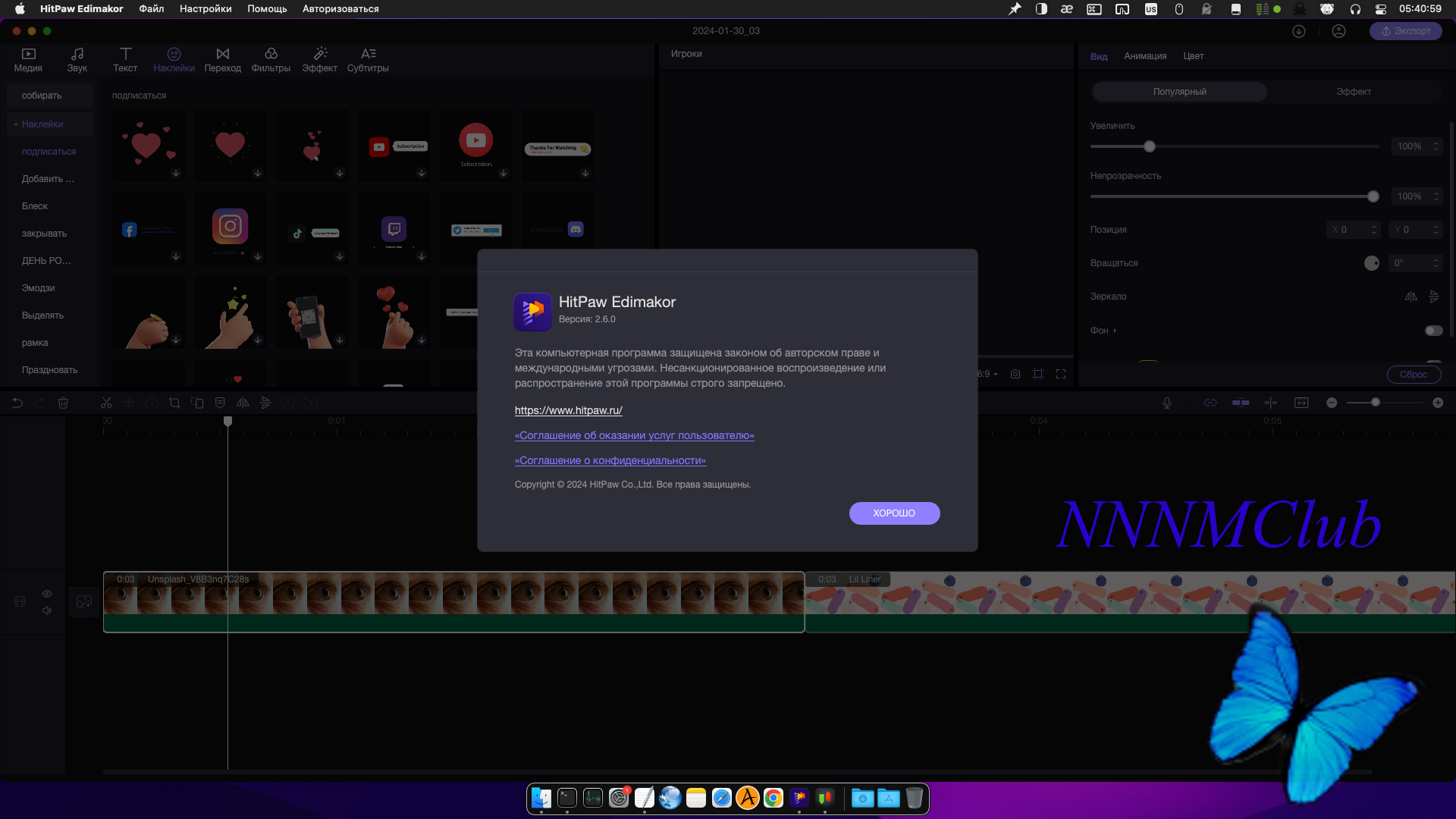Click the mirror flip icon in timeline toolbar
The image size is (1456, 819).
(x=243, y=403)
